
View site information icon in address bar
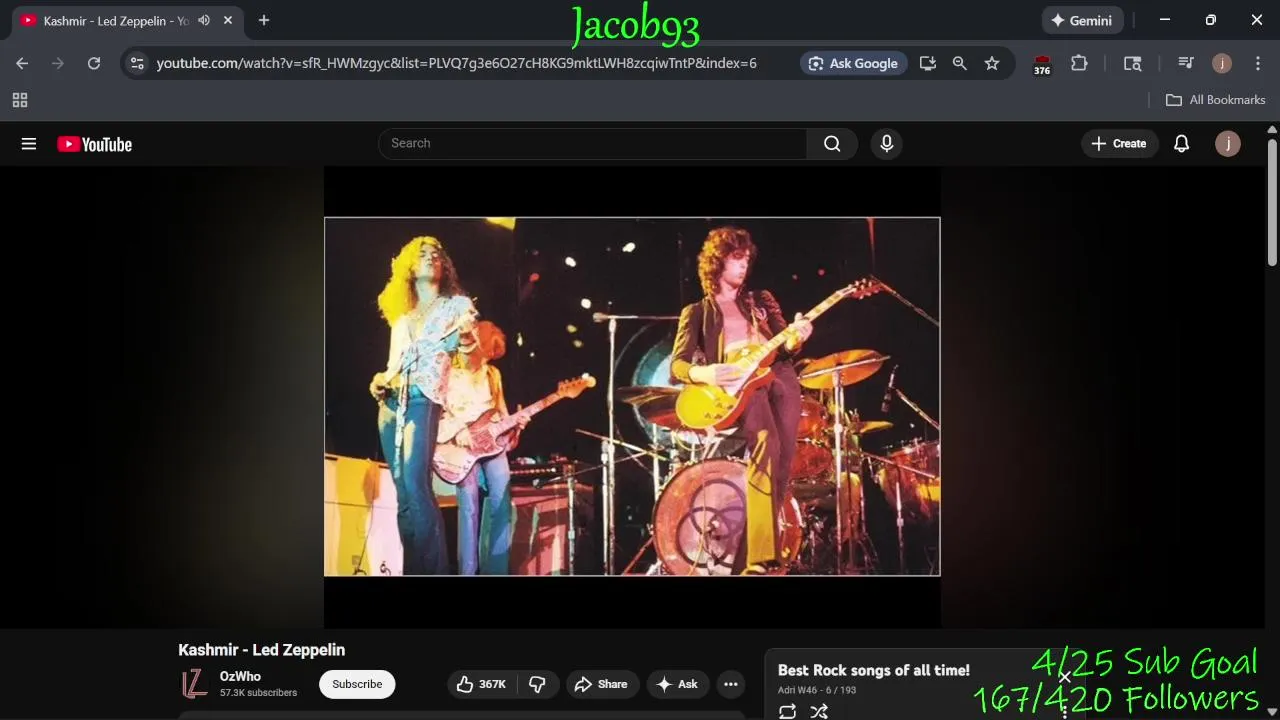click(137, 63)
